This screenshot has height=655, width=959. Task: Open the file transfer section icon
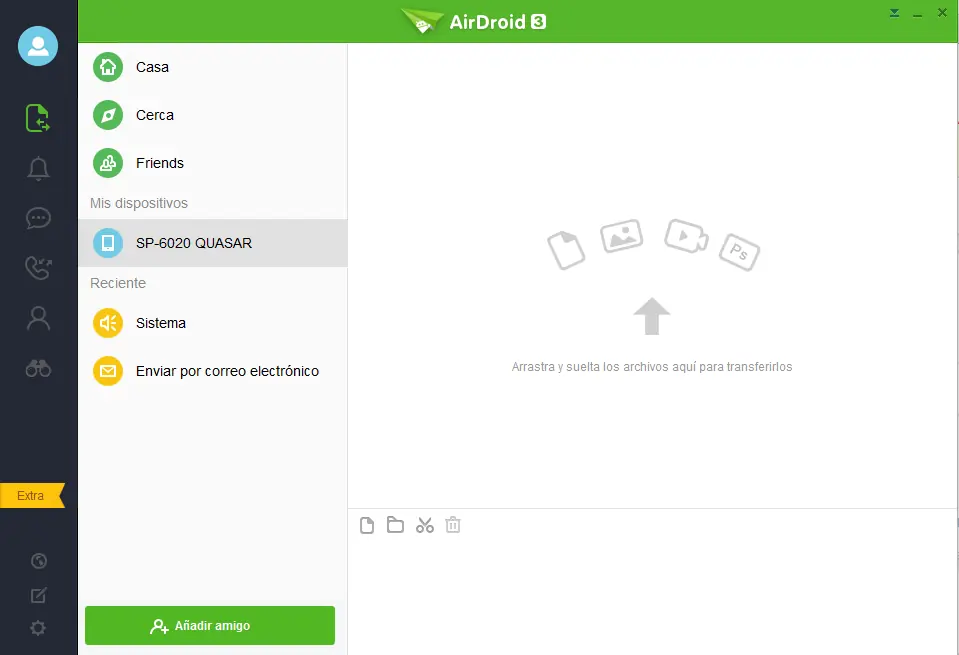point(38,117)
